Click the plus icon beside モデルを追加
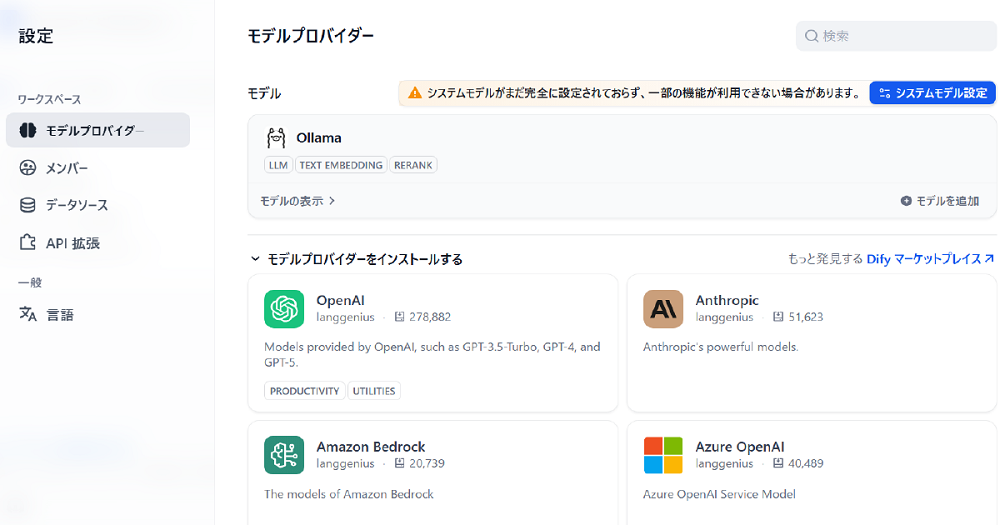Image resolution: width=1000 pixels, height=525 pixels. pyautogui.click(x=906, y=201)
